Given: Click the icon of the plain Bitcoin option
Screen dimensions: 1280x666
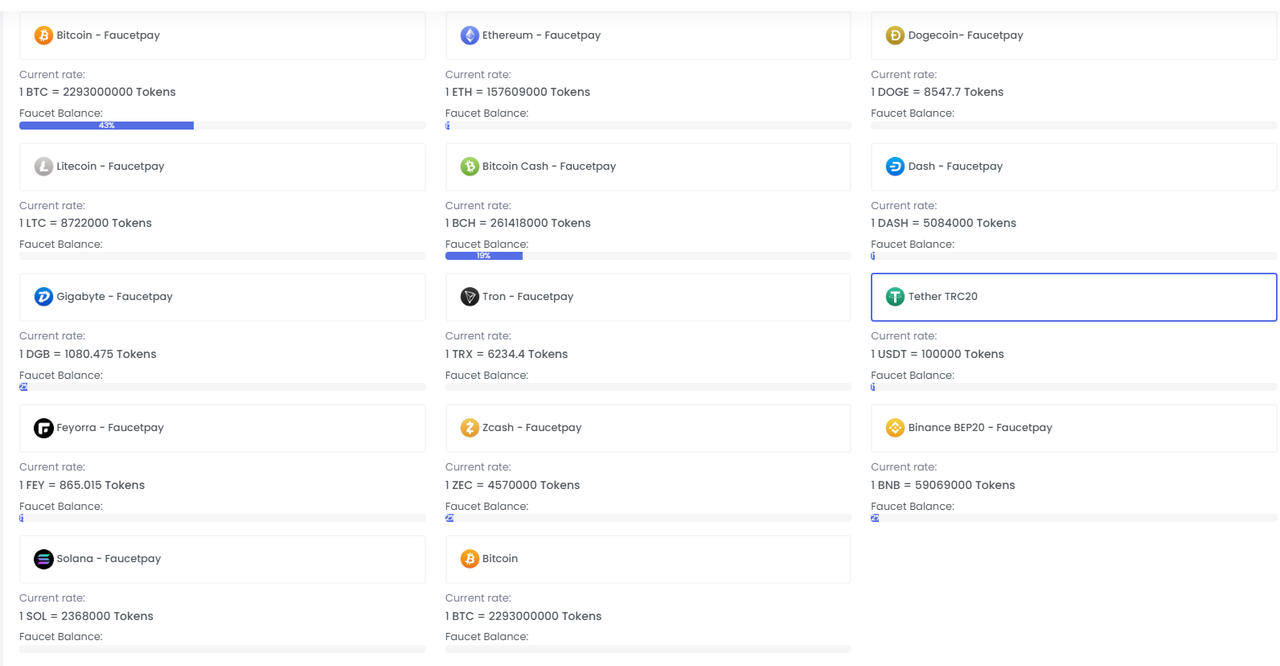Looking at the screenshot, I should (x=469, y=559).
